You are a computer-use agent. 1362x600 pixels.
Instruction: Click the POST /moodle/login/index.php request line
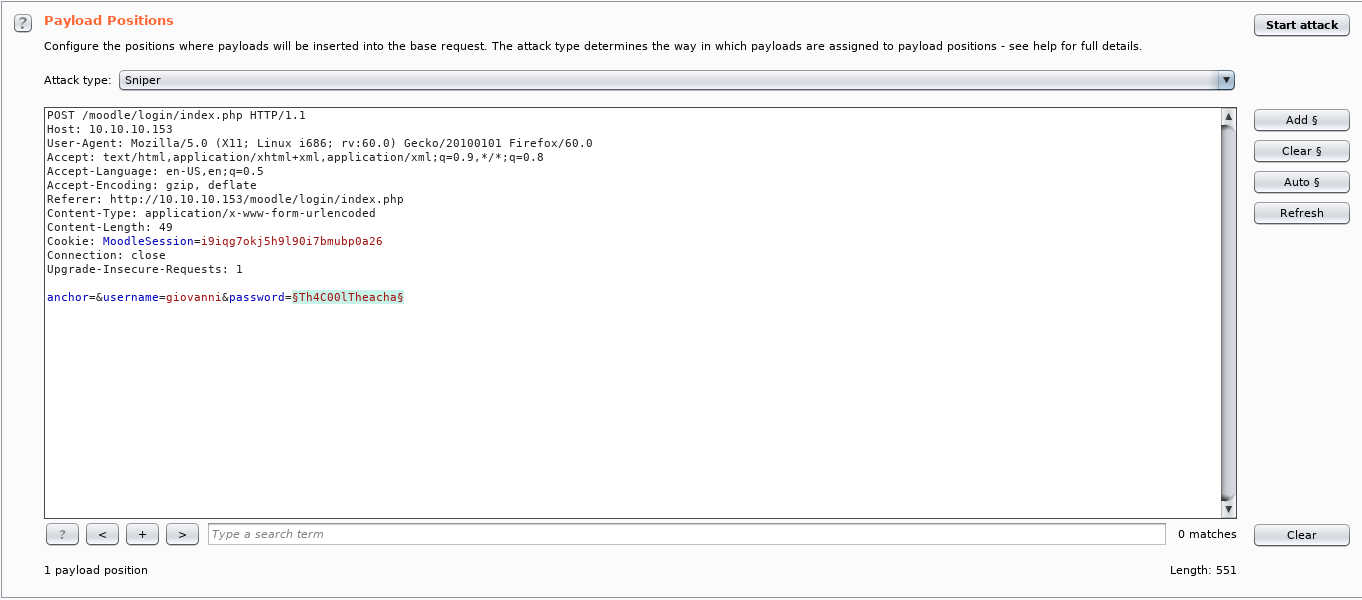pyautogui.click(x=176, y=115)
